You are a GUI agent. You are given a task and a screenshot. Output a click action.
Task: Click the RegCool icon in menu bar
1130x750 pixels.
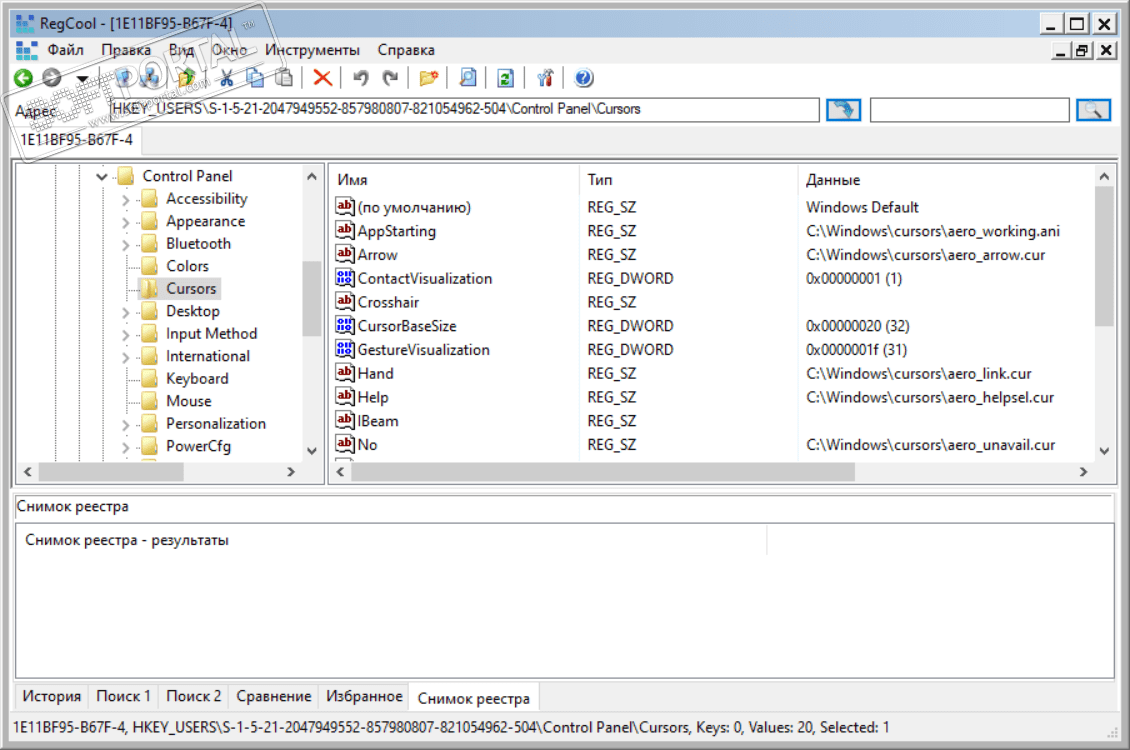27,50
